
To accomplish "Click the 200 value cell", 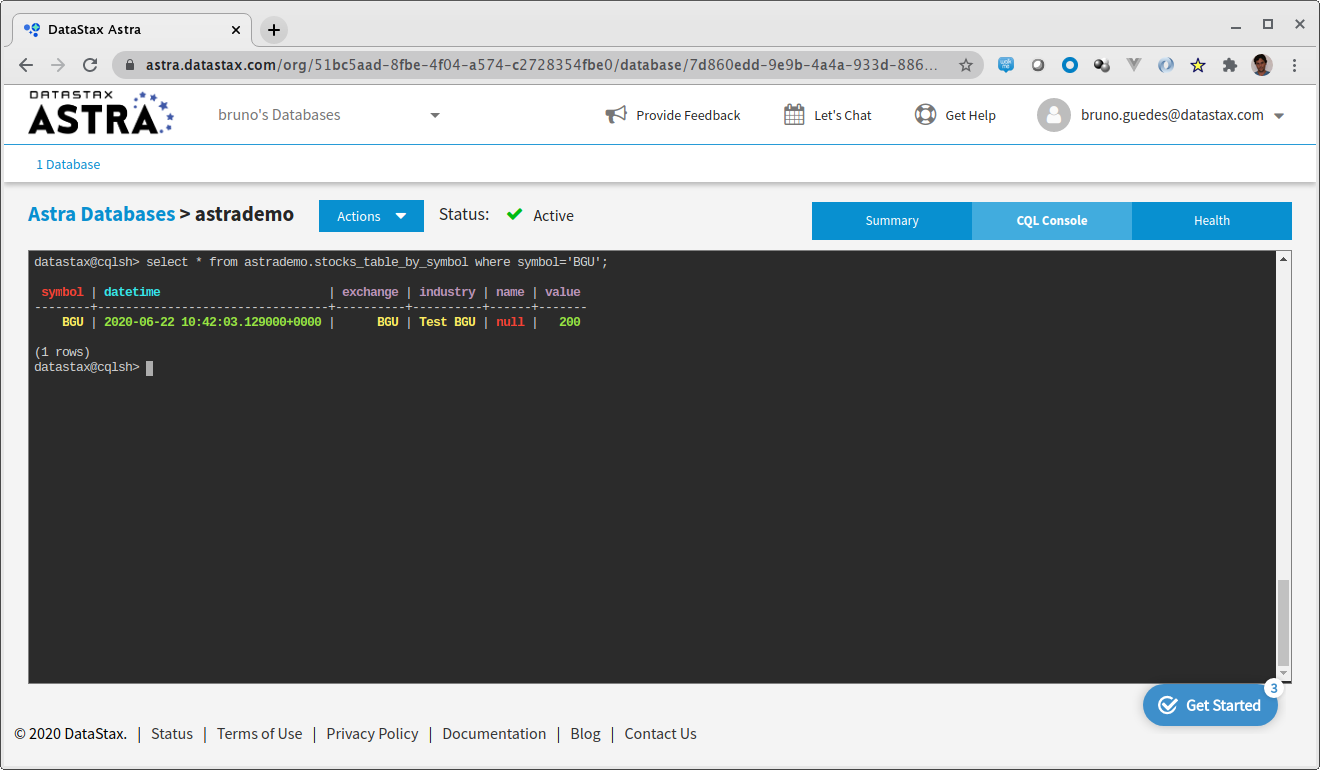I will (x=570, y=322).
